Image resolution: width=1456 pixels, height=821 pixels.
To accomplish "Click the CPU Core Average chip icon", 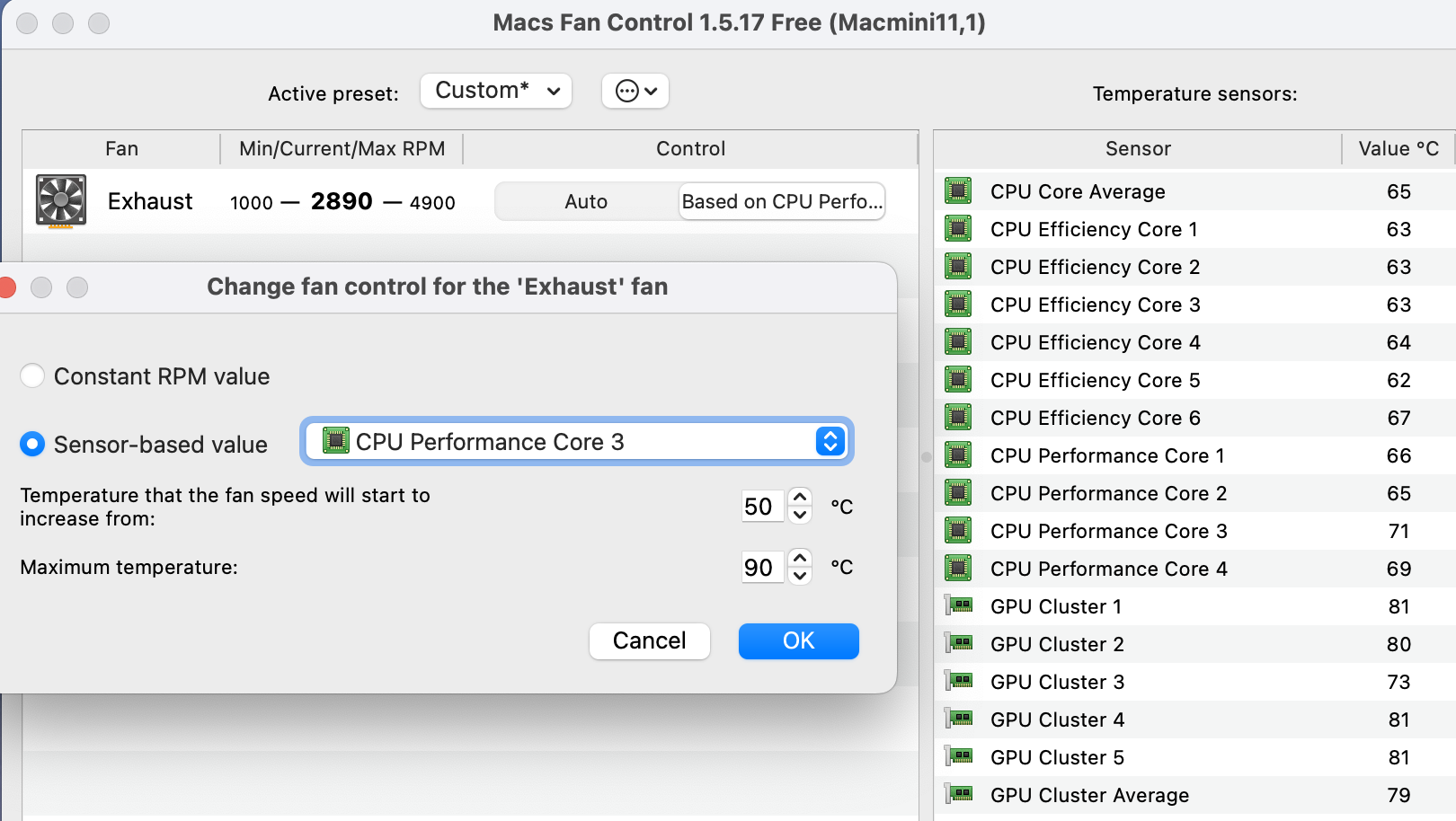I will pyautogui.click(x=958, y=191).
